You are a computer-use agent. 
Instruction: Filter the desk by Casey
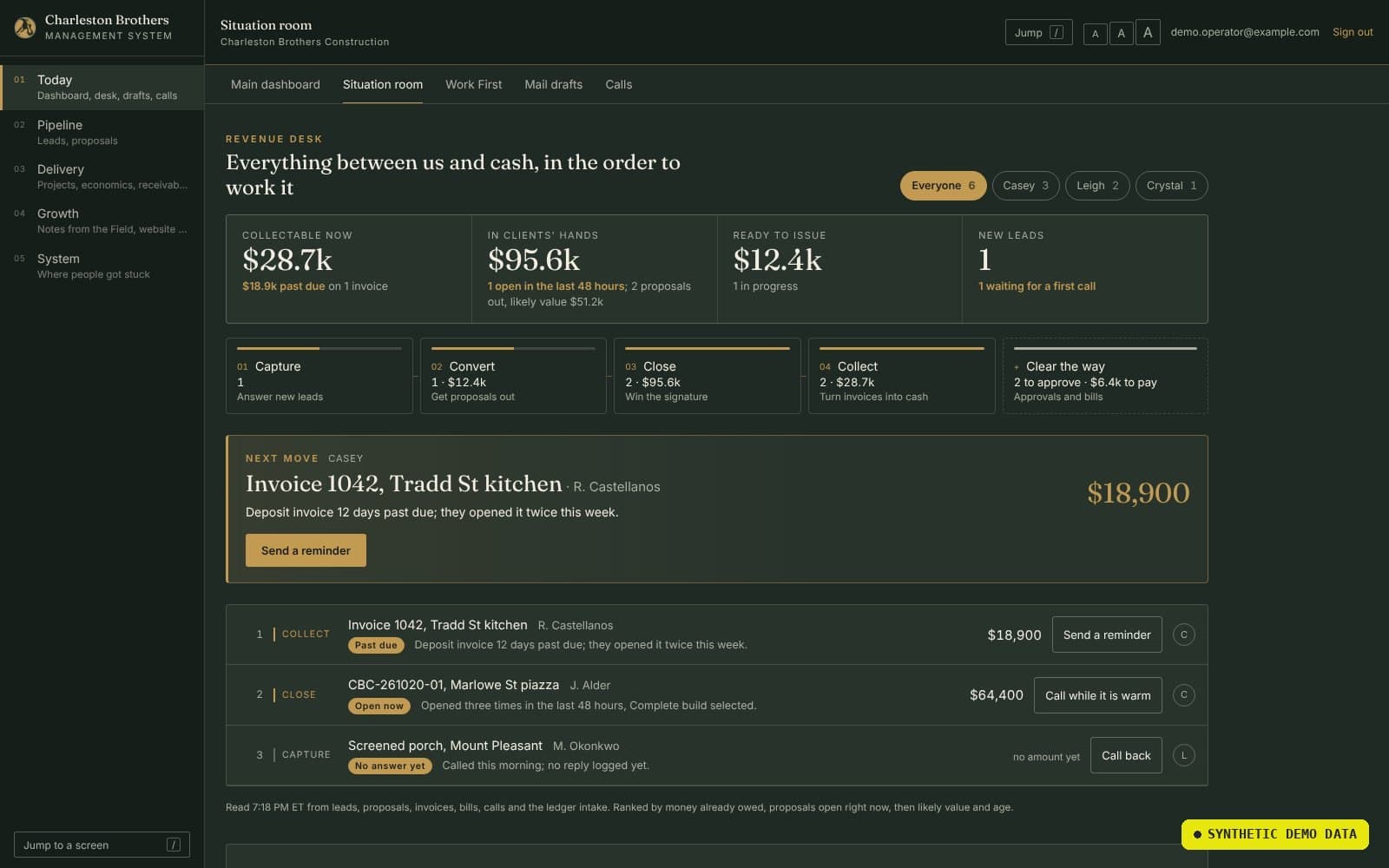(1025, 186)
